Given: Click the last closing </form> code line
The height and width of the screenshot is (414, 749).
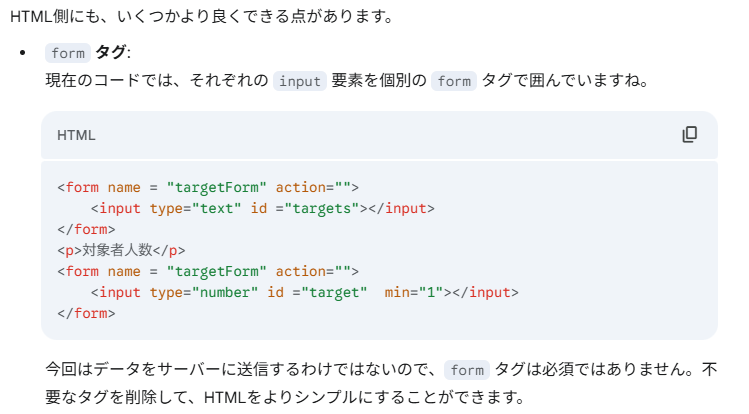Looking at the screenshot, I should pyautogui.click(x=86, y=313).
